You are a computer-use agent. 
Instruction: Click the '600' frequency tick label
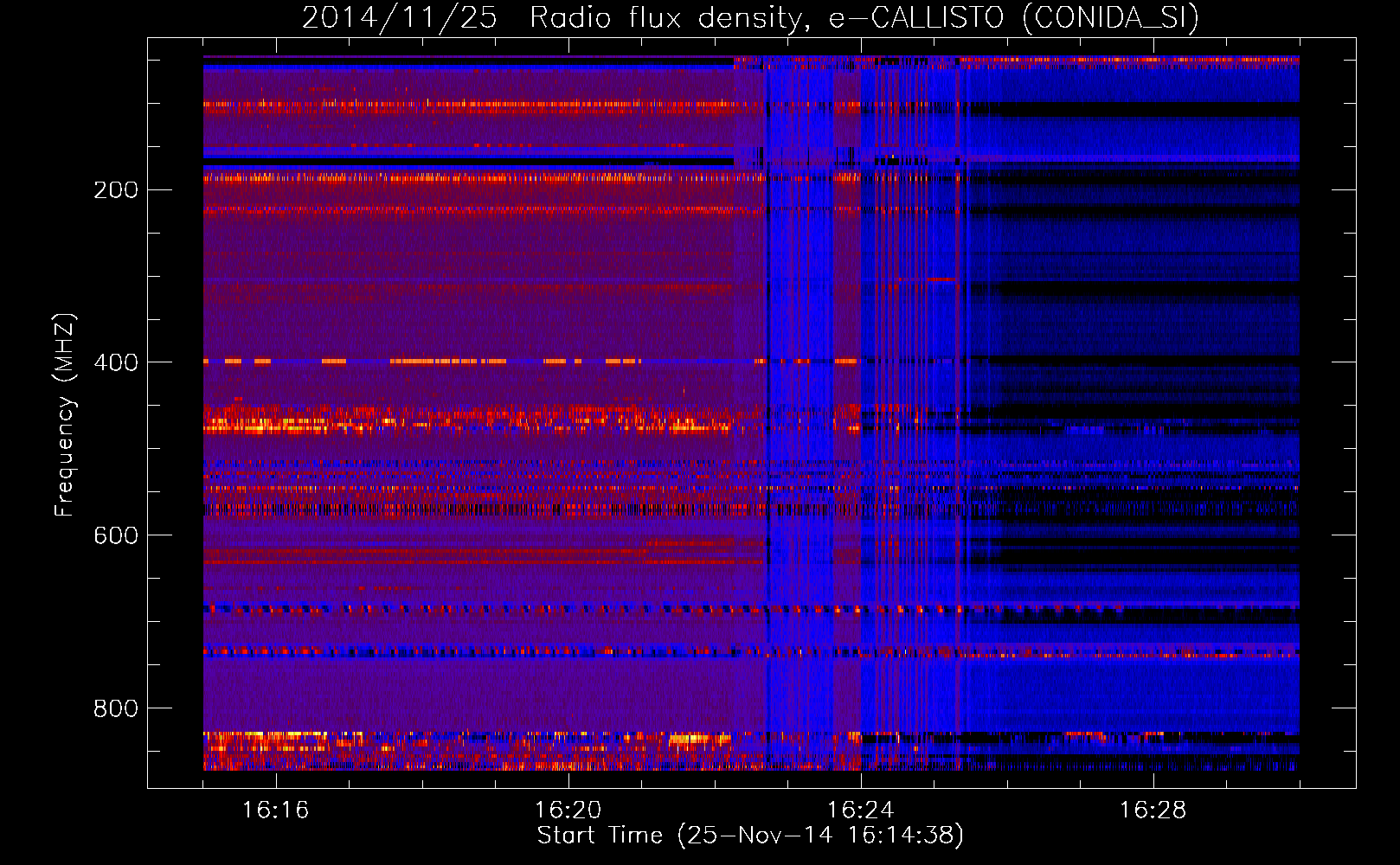pyautogui.click(x=116, y=535)
